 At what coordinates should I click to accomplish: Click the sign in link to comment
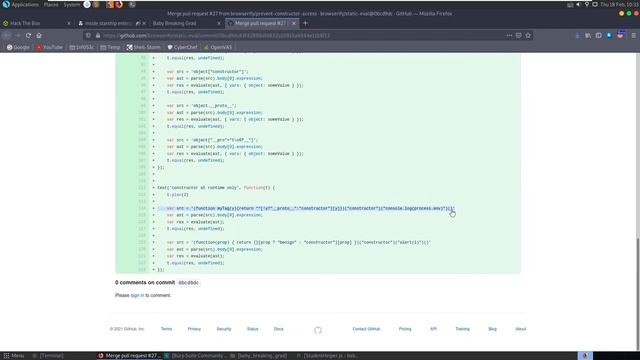coord(137,295)
